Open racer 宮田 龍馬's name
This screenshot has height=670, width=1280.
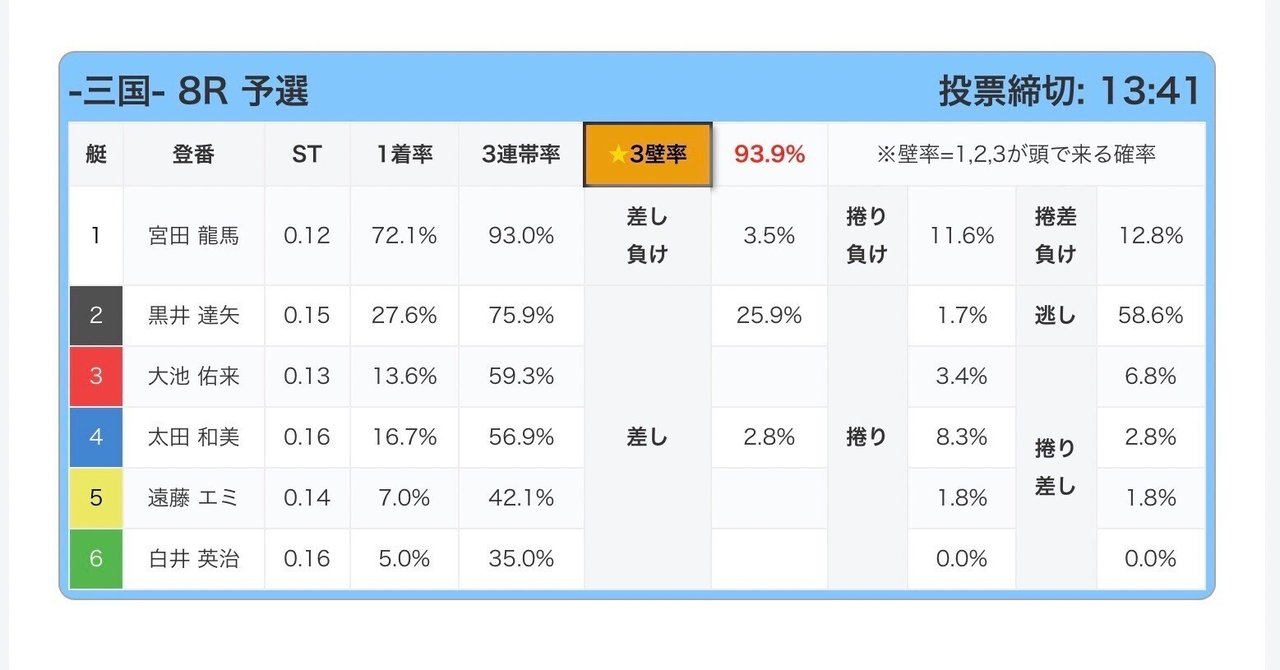point(193,236)
